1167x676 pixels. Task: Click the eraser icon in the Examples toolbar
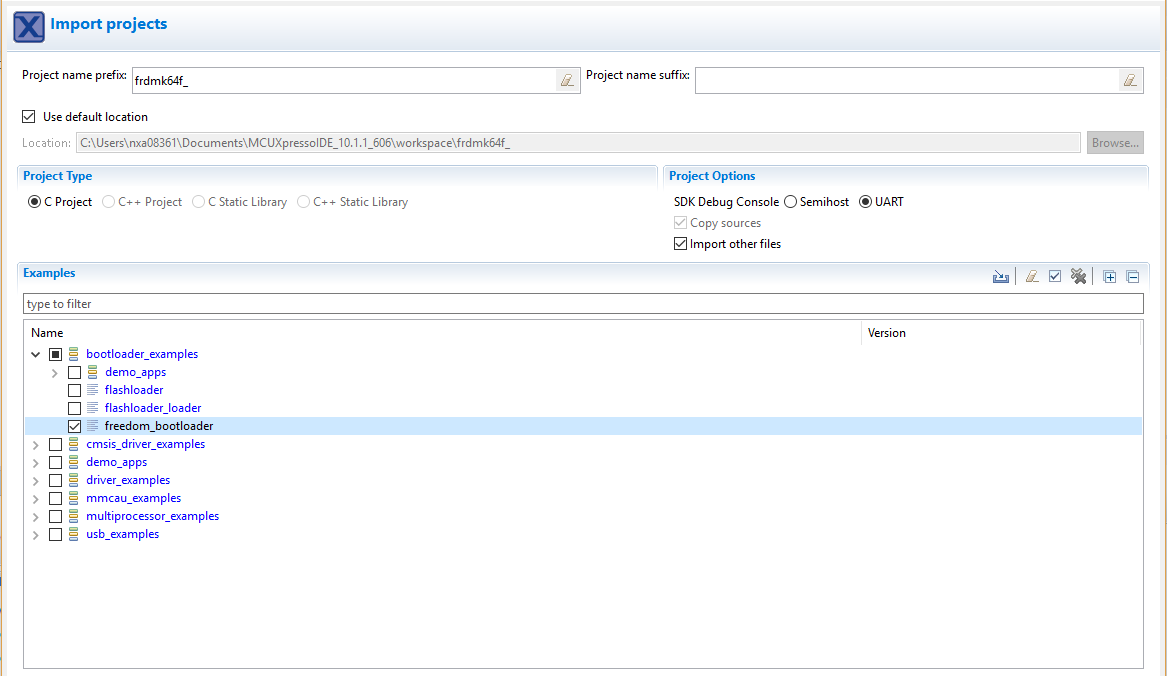1032,277
